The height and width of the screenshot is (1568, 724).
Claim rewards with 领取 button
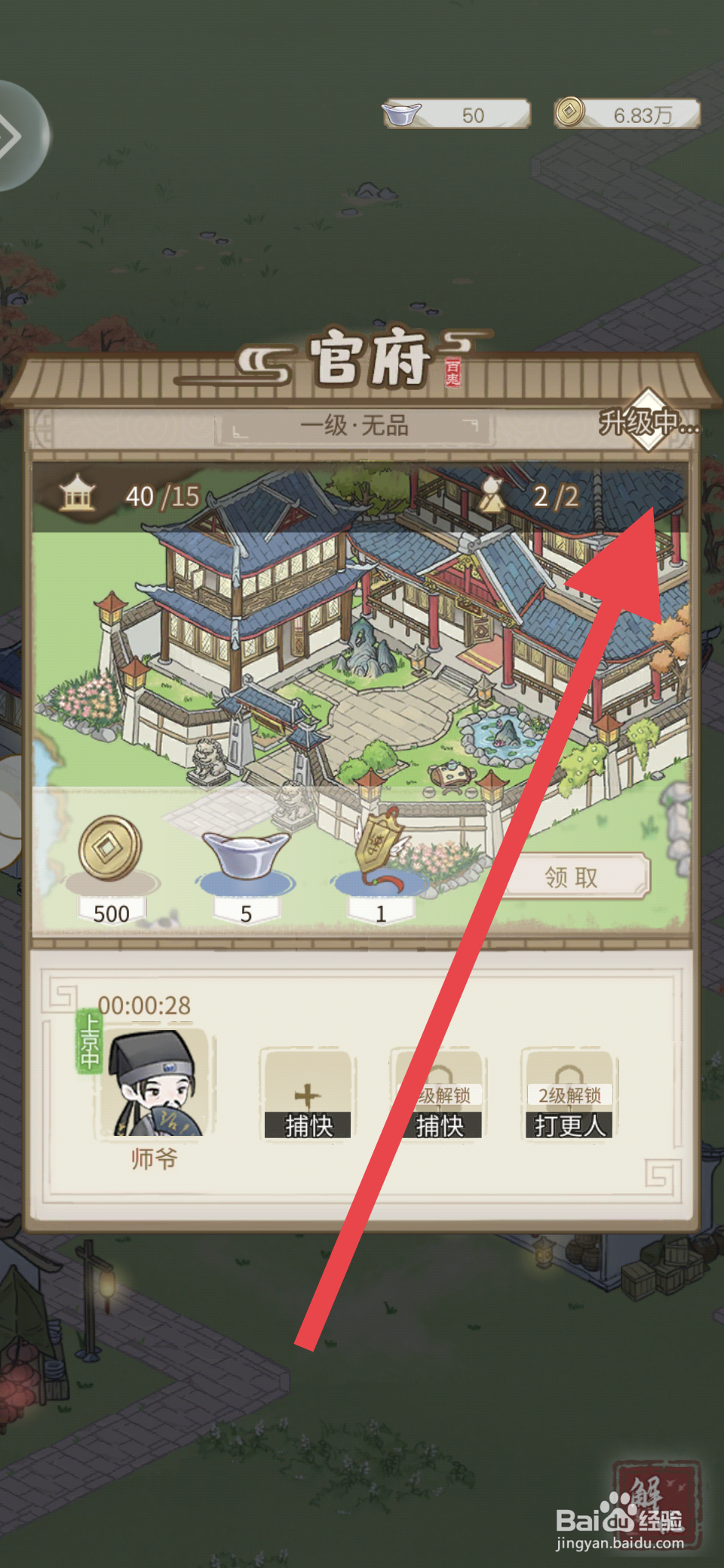[572, 876]
